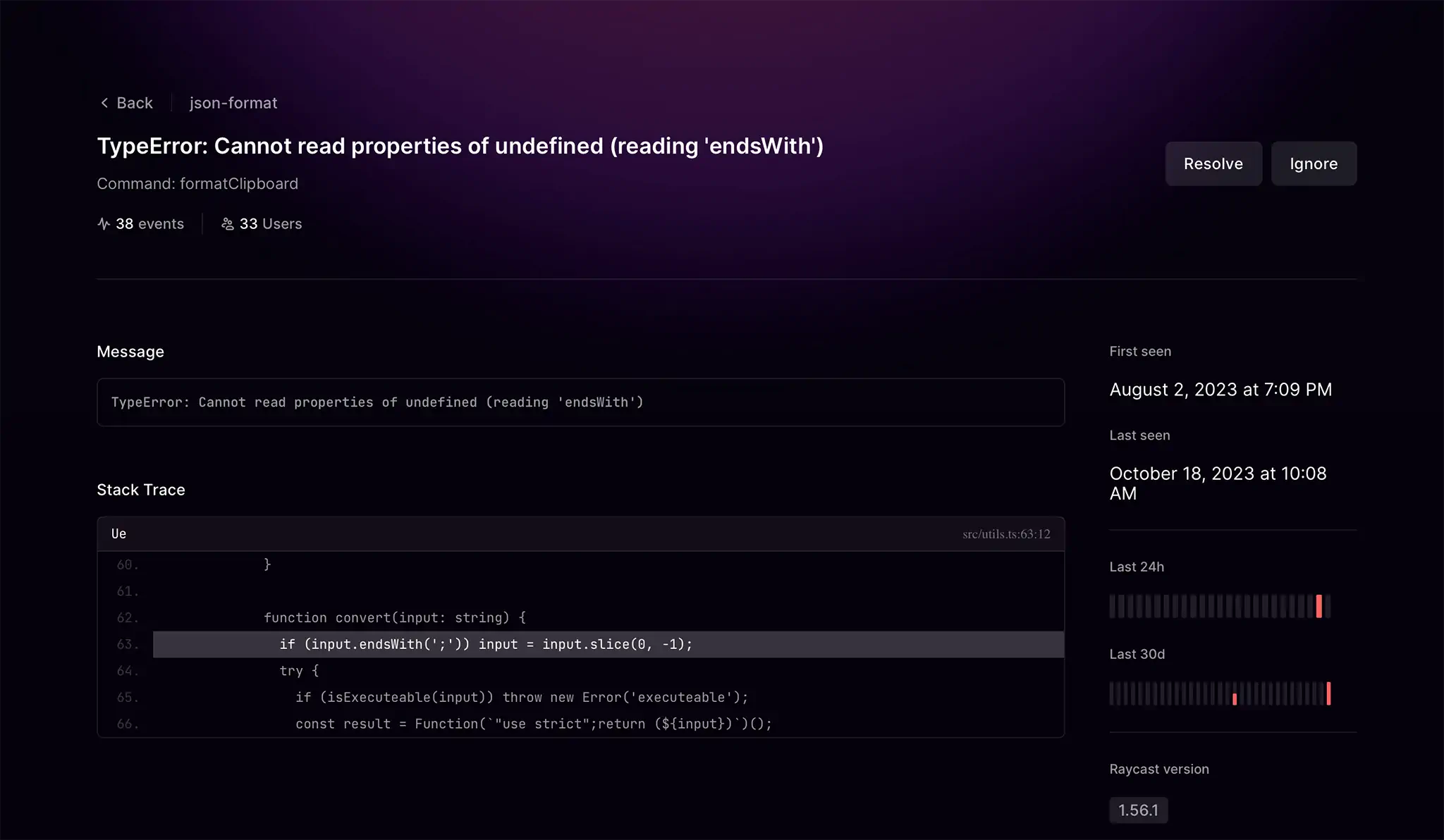
Task: Open the json-format breadcrumb link
Action: click(x=233, y=103)
